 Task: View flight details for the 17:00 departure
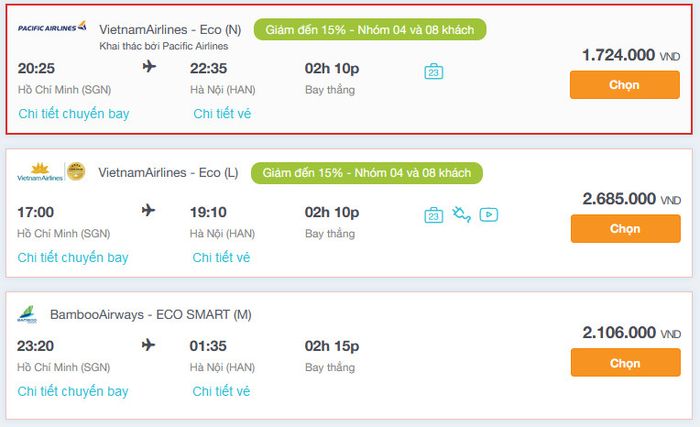click(x=73, y=258)
